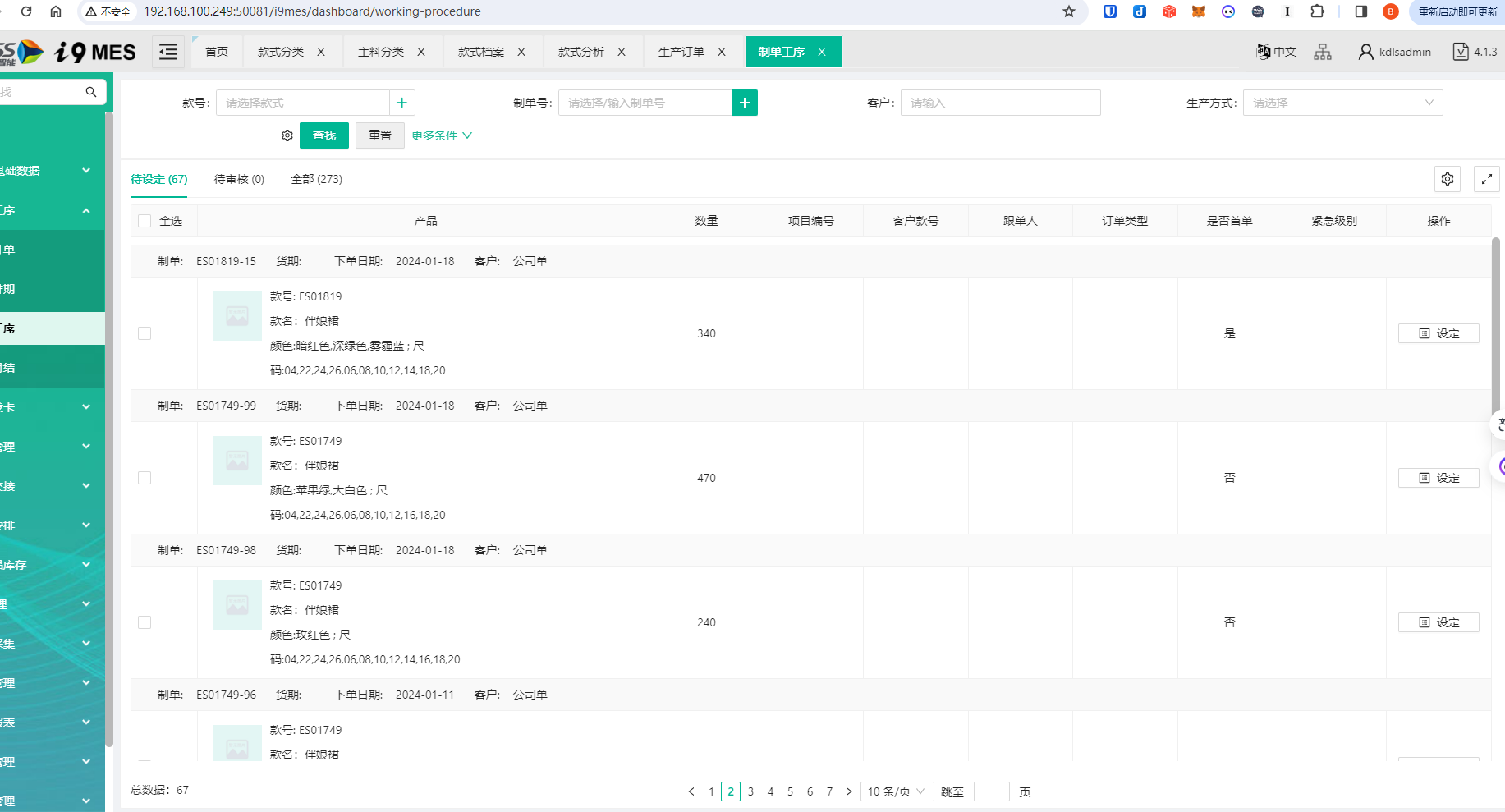The image size is (1505, 812).
Task: Switch to the 生产订单 tab
Action: 681,52
